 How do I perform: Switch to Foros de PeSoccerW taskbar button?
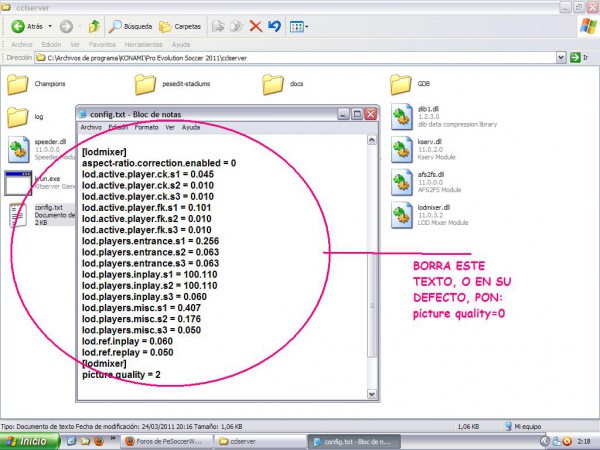coord(166,442)
